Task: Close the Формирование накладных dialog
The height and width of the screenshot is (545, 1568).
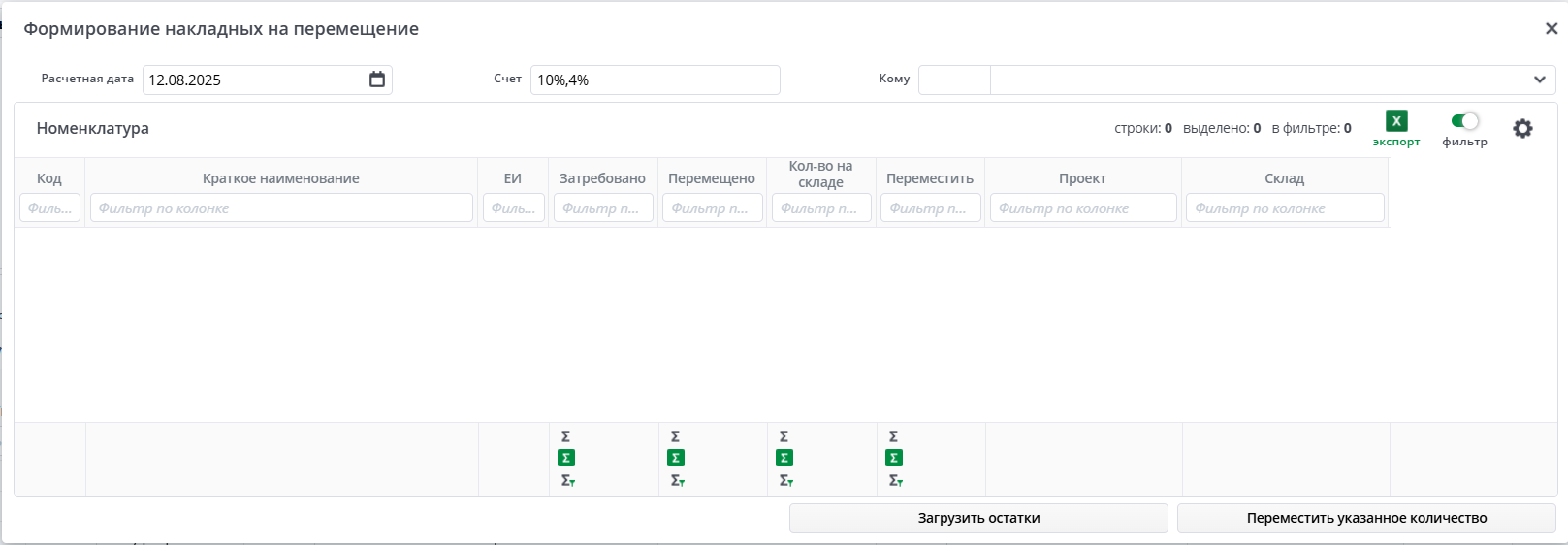Action: tap(1551, 29)
